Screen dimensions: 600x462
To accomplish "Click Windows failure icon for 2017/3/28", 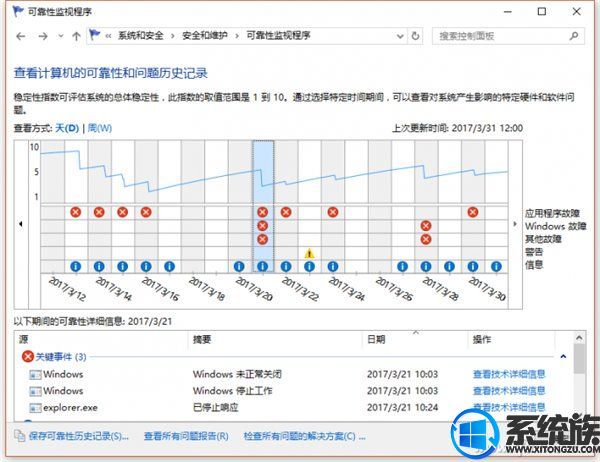I will click(x=426, y=226).
